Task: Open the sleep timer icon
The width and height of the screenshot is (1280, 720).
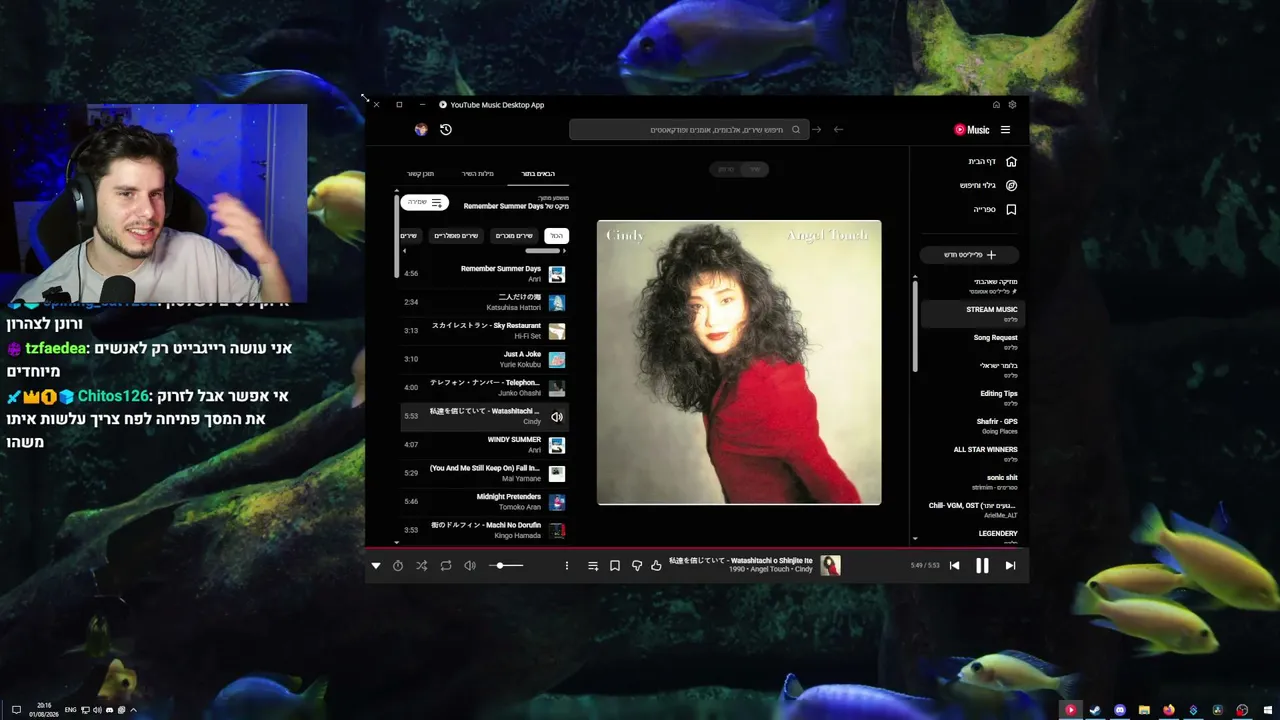Action: click(x=398, y=565)
